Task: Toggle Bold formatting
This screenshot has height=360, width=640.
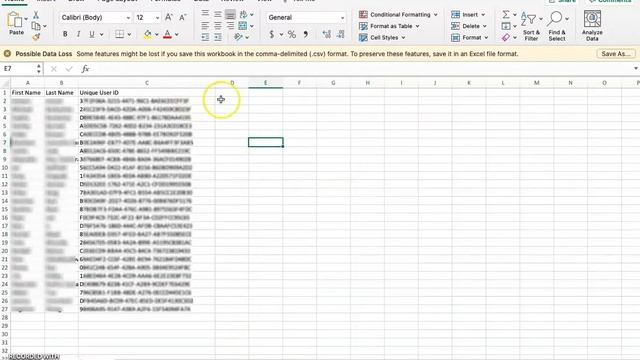Action: (x=65, y=34)
